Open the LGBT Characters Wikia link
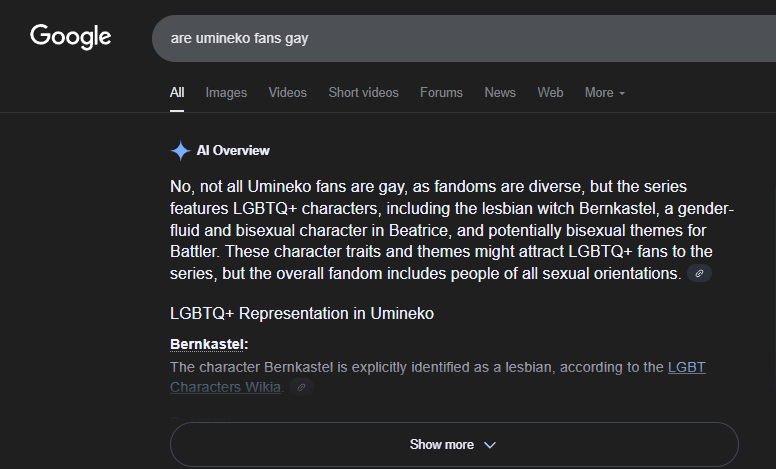The height and width of the screenshot is (469, 776). point(437,377)
